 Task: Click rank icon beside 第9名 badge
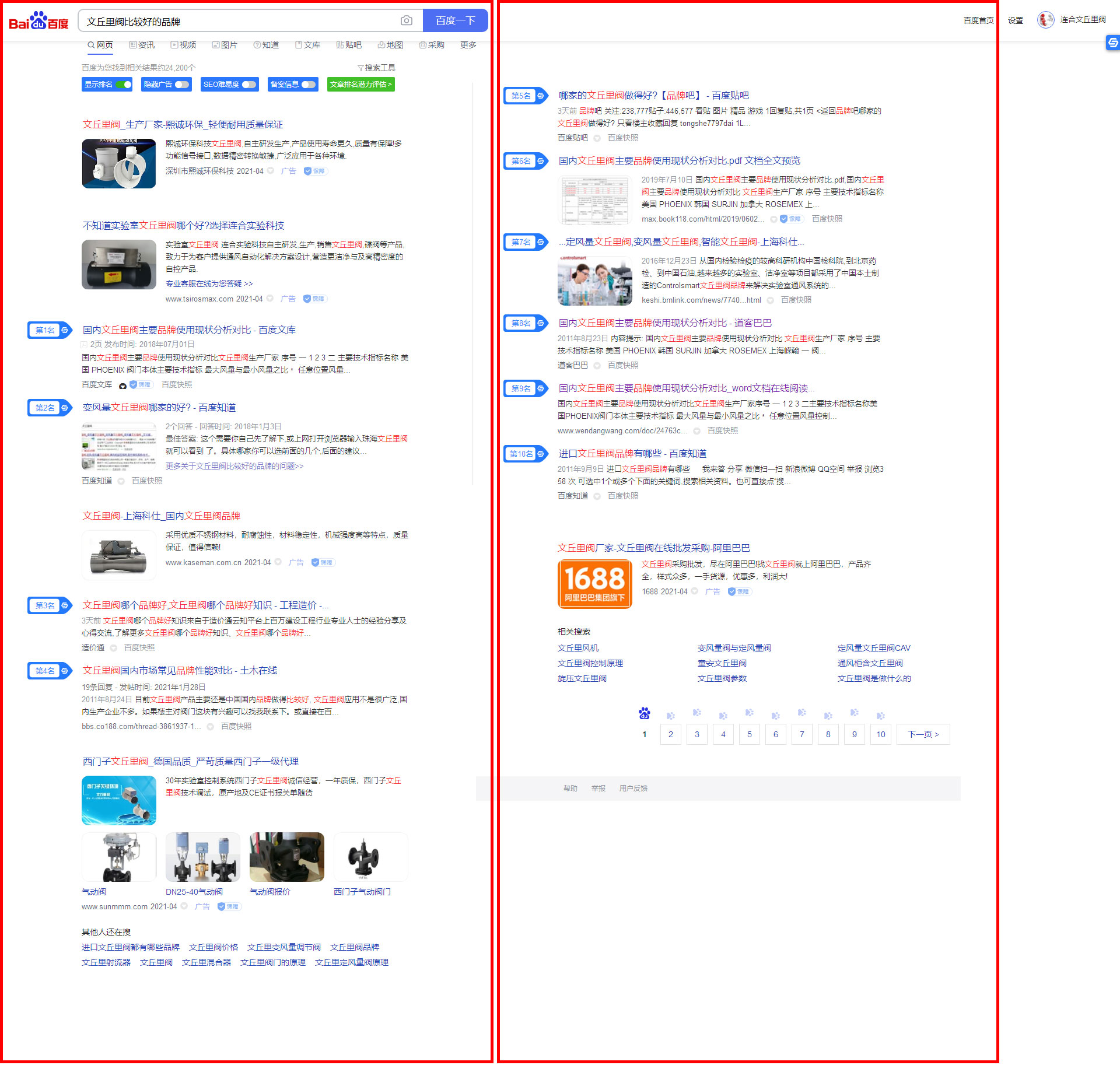tap(541, 388)
